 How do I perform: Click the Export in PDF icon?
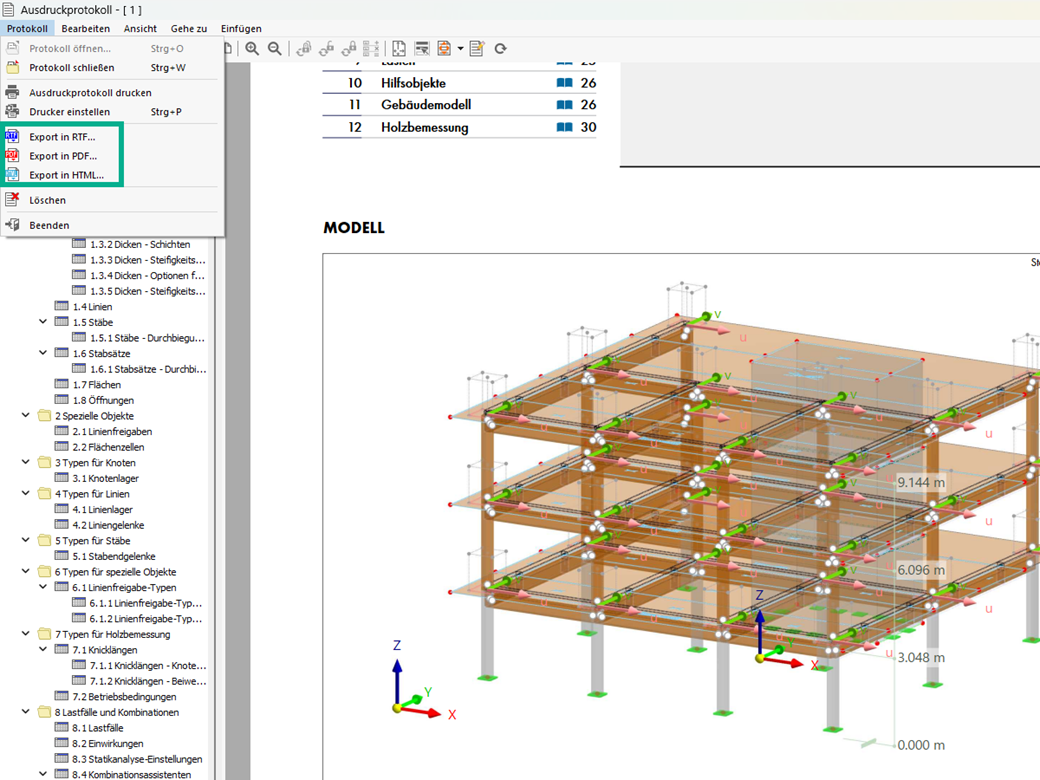coord(12,156)
